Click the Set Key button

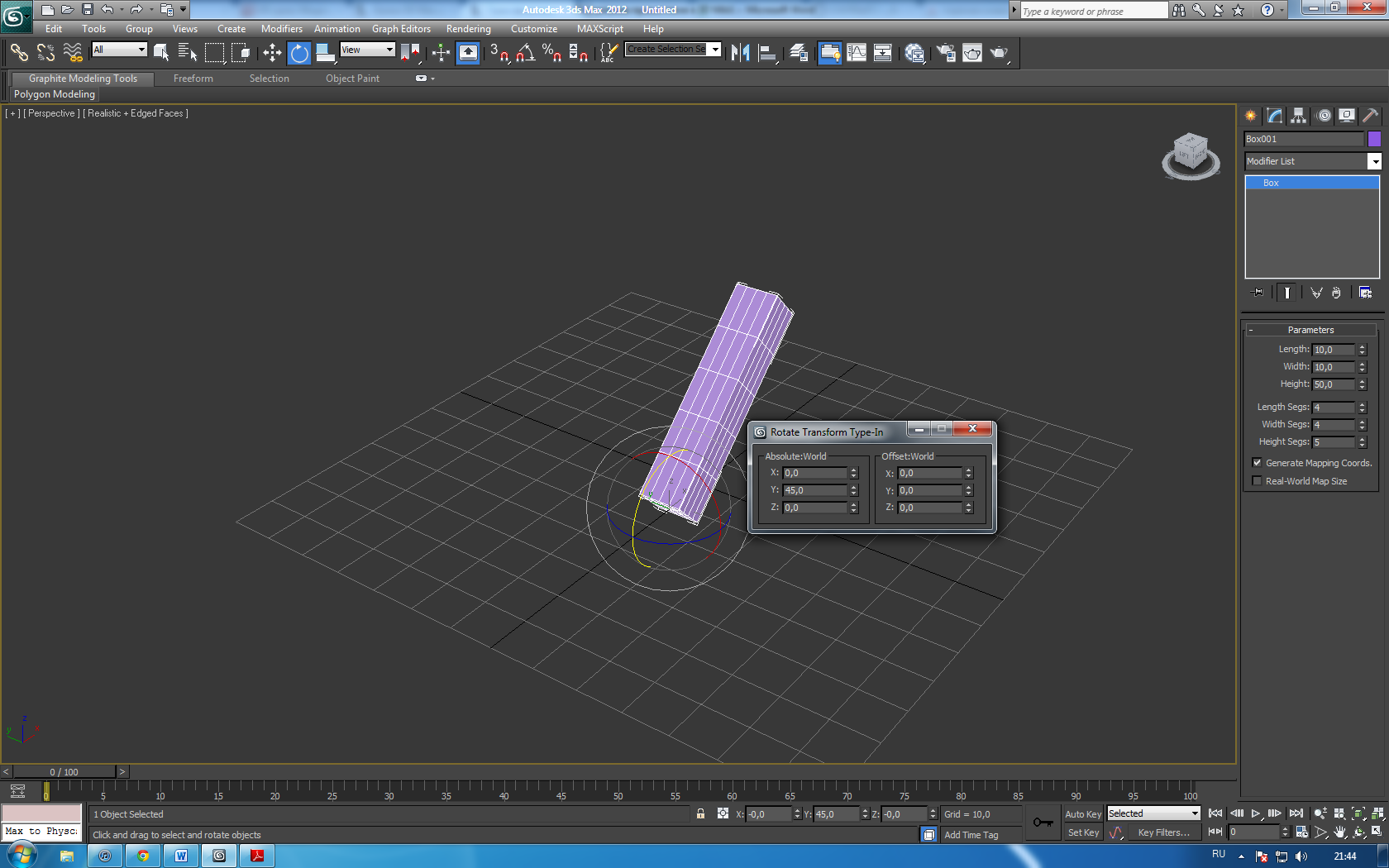(1082, 832)
